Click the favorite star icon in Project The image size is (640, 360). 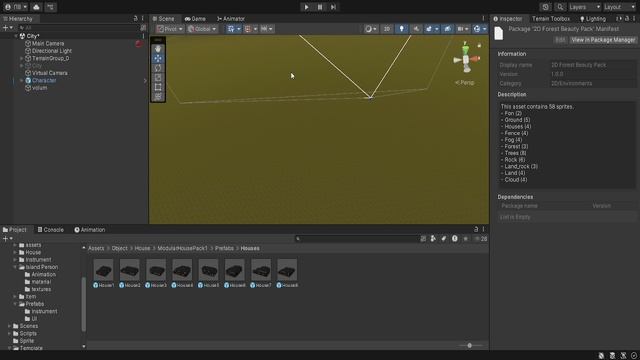465,239
